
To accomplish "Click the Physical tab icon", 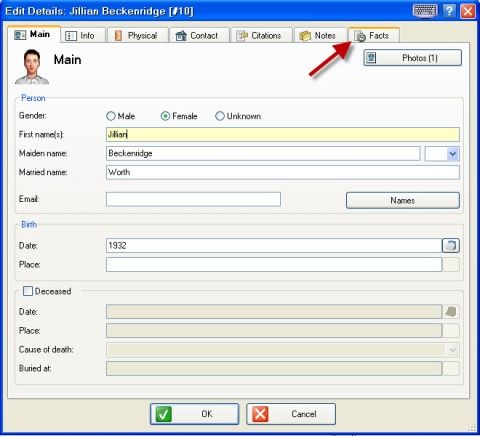I will pos(118,36).
